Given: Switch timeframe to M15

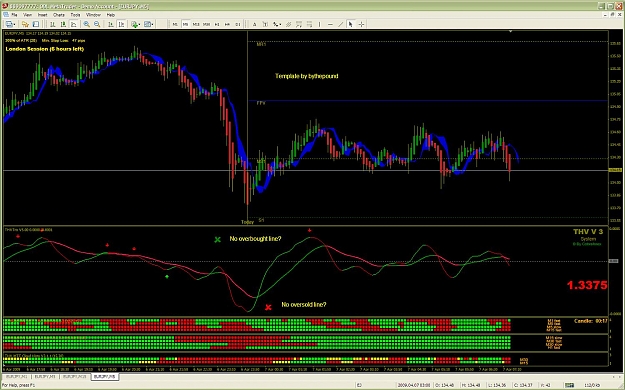Looking at the screenshot, I should click(196, 24).
